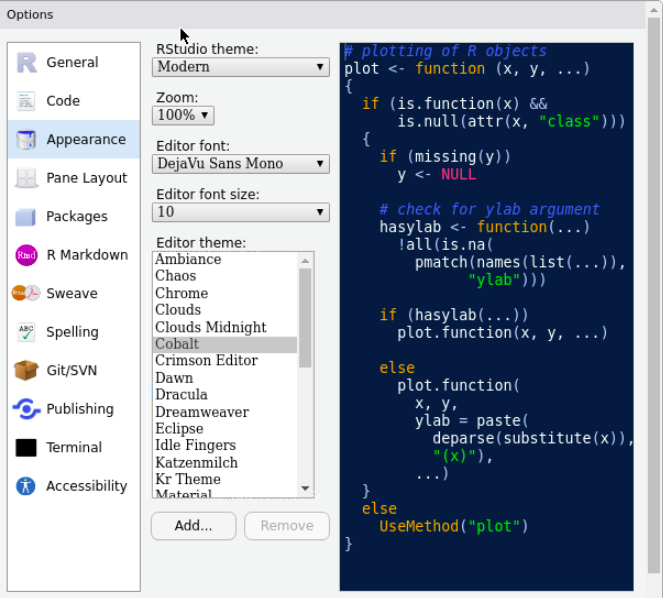
Task: Open the RStudio theme dropdown
Action: (240, 67)
